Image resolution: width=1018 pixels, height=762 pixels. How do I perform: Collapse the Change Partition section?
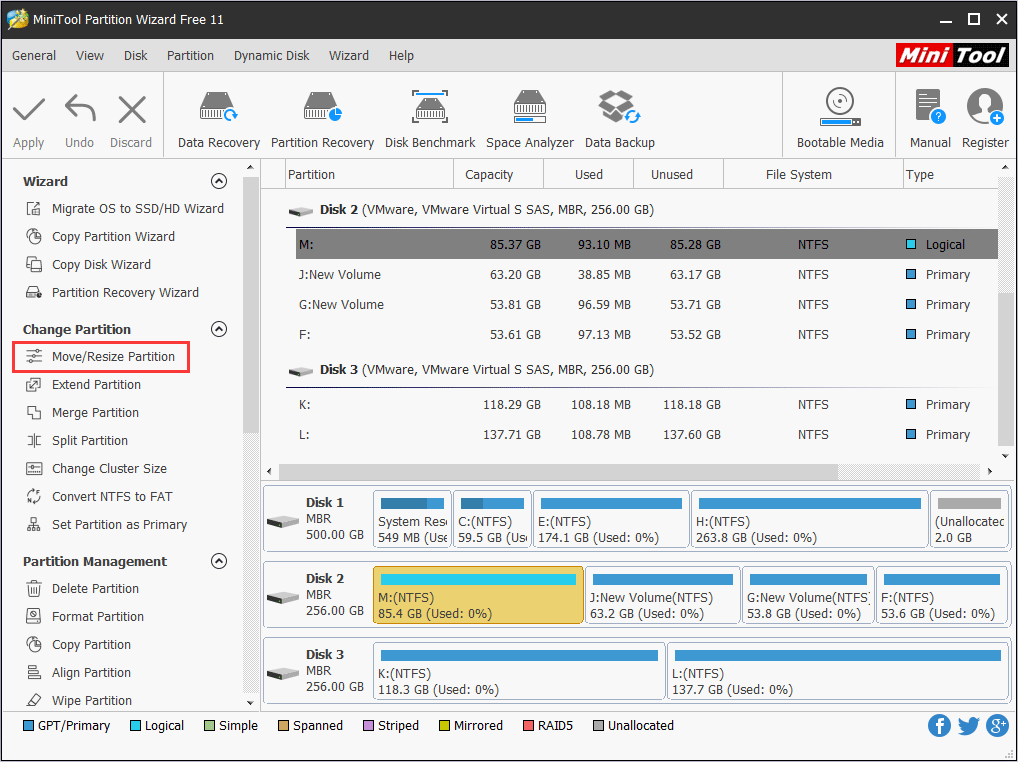point(219,329)
